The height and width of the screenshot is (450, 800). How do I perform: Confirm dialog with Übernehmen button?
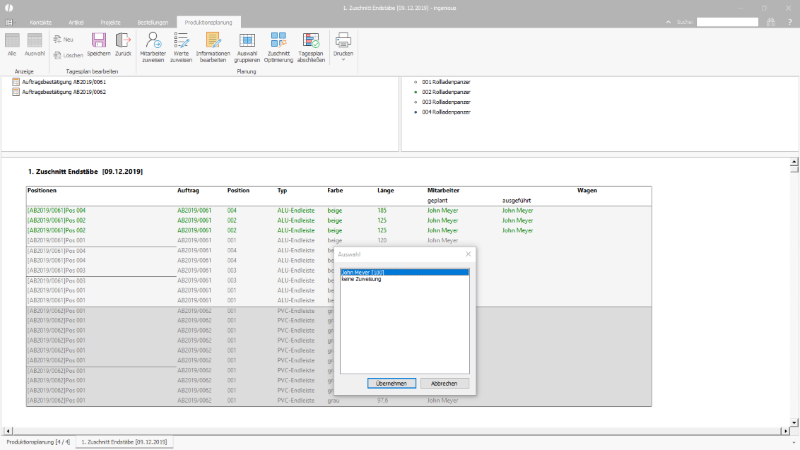coord(391,383)
